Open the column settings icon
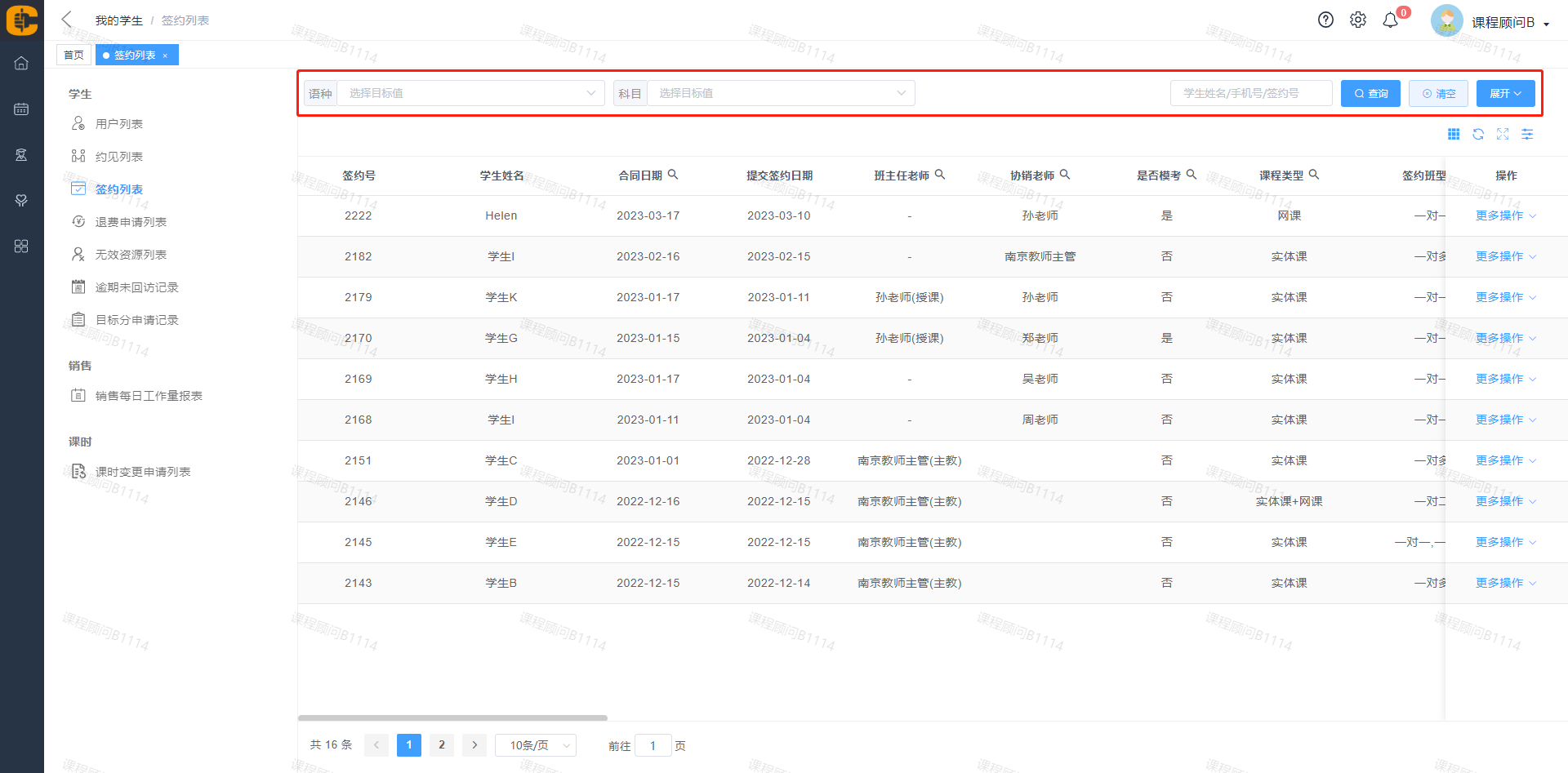The image size is (1568, 773). pyautogui.click(x=1527, y=135)
